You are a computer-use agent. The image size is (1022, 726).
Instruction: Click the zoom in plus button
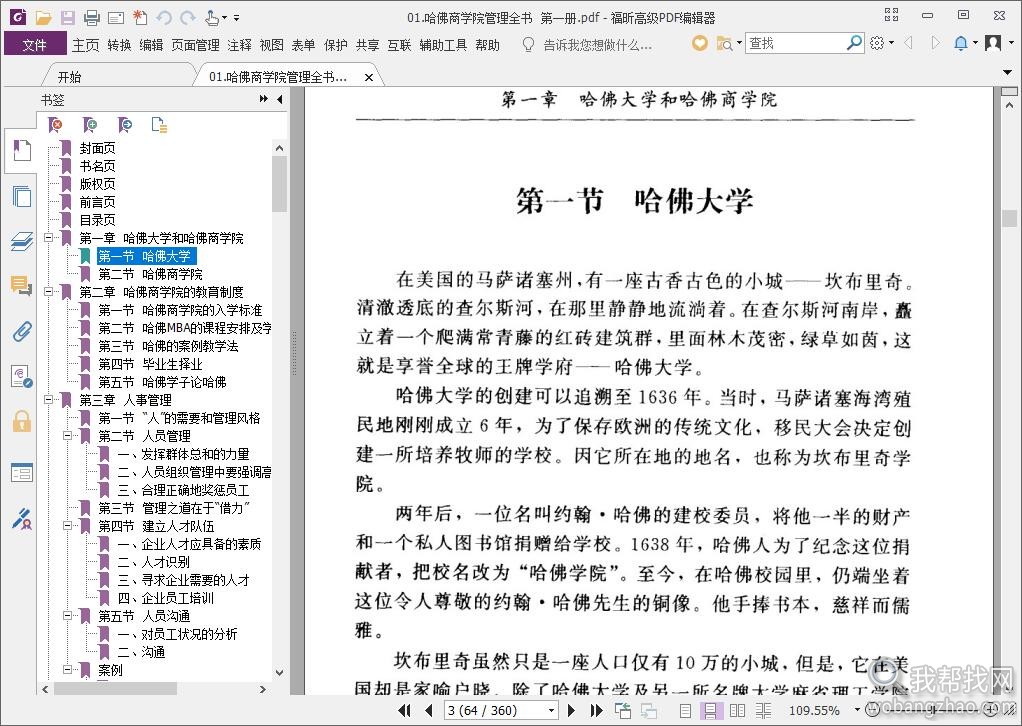coord(991,709)
